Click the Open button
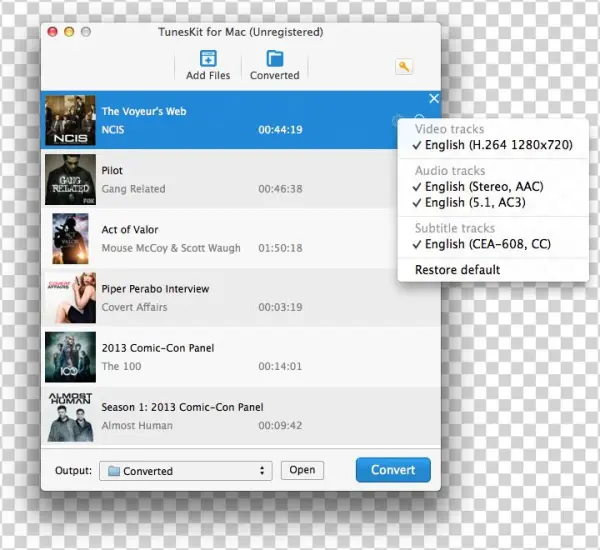This screenshot has width=600, height=550. (x=302, y=470)
